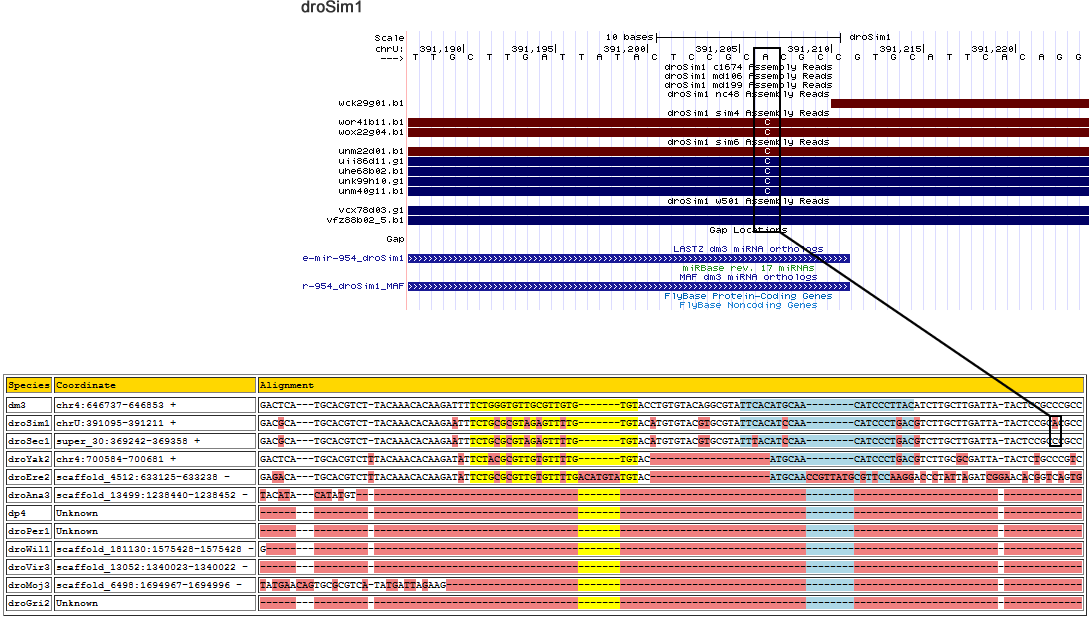Image resolution: width=1090 pixels, height=618 pixels.
Task: Select the wor41b11.b1 read bar
Action: pyautogui.click(x=580, y=122)
